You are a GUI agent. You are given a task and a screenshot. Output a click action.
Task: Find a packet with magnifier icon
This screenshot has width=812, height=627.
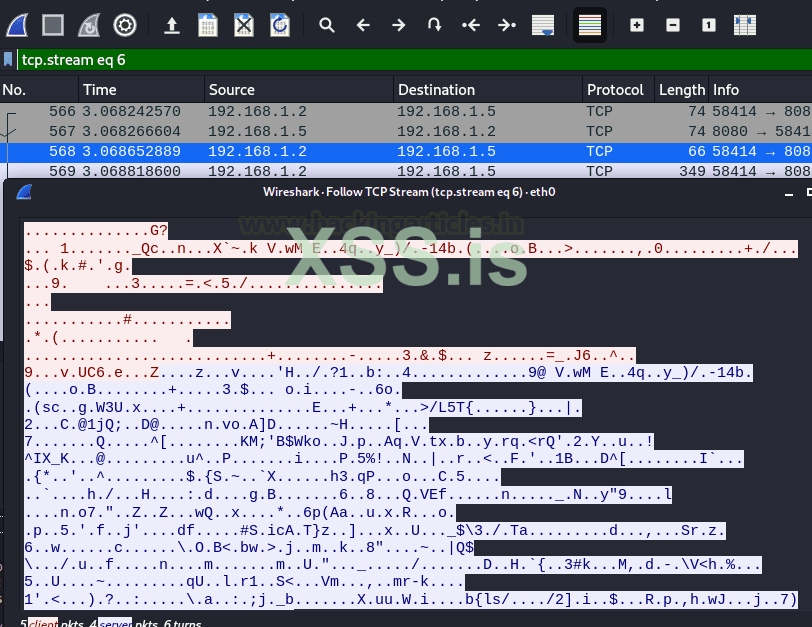[x=327, y=25]
